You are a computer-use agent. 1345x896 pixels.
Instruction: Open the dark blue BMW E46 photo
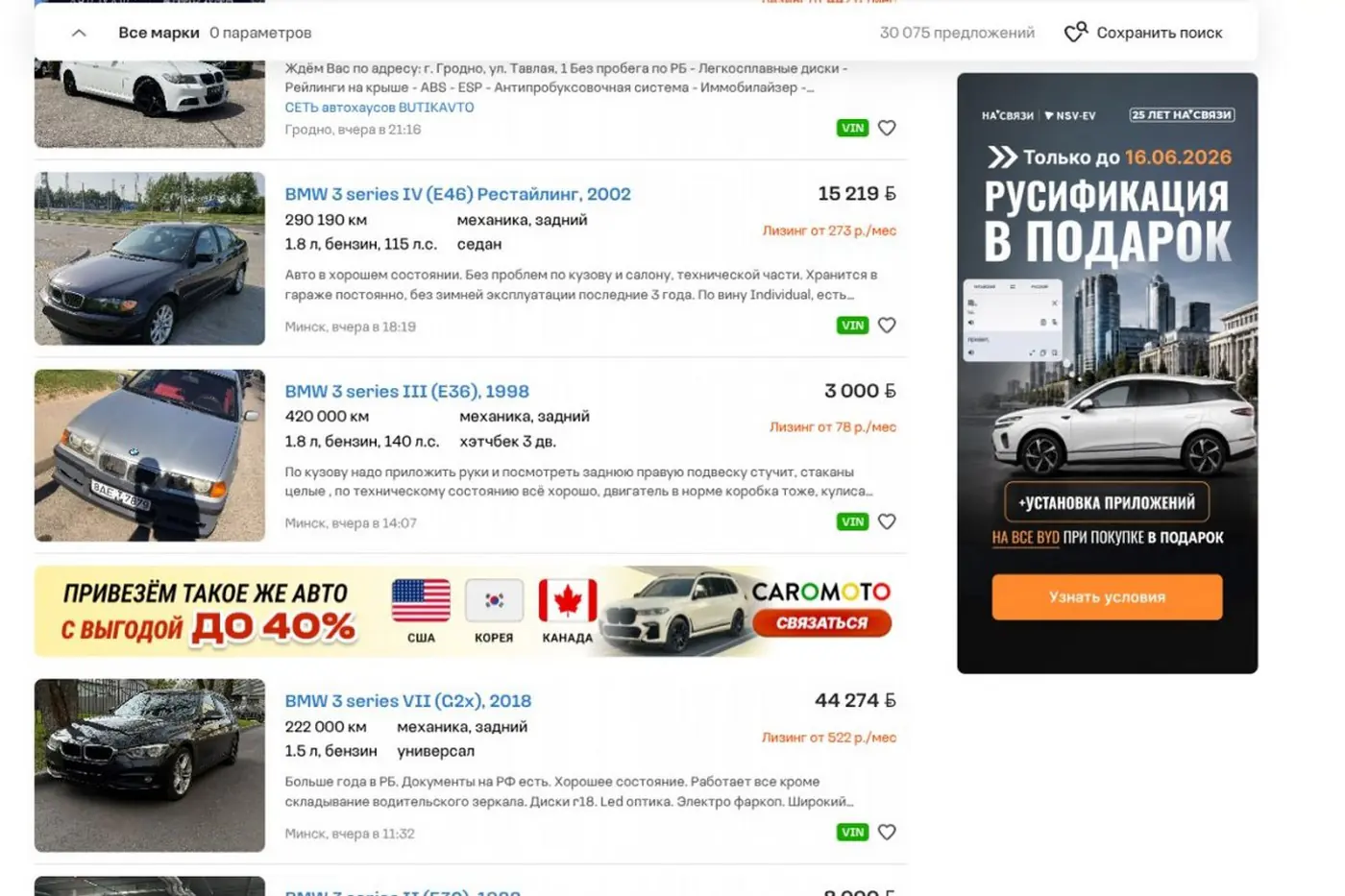150,258
